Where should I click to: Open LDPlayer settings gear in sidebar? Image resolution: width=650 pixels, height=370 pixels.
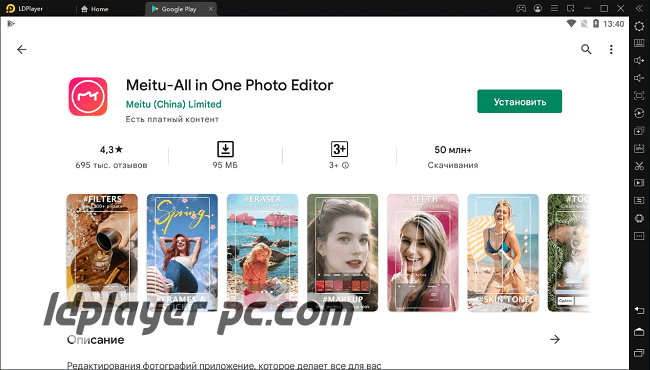[639, 26]
